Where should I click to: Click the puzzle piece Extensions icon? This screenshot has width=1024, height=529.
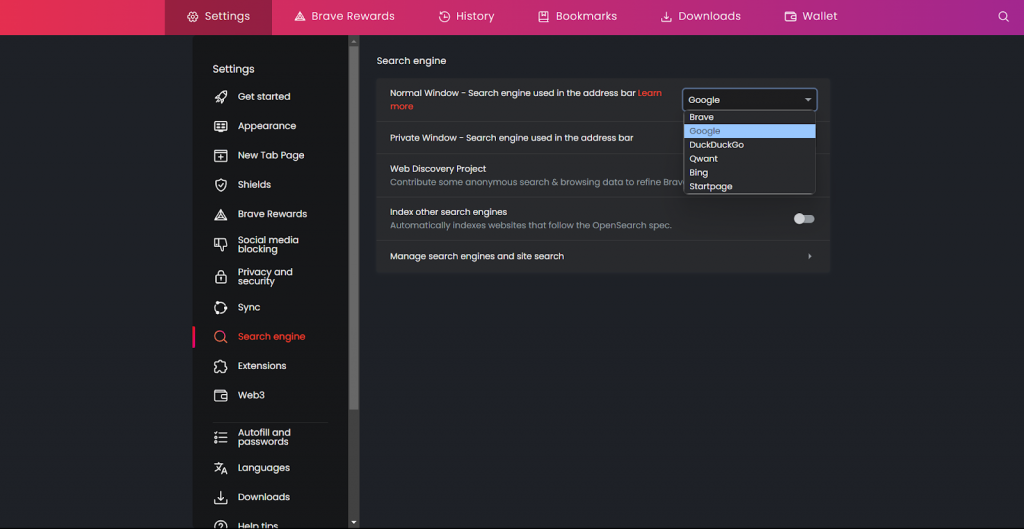(x=221, y=366)
